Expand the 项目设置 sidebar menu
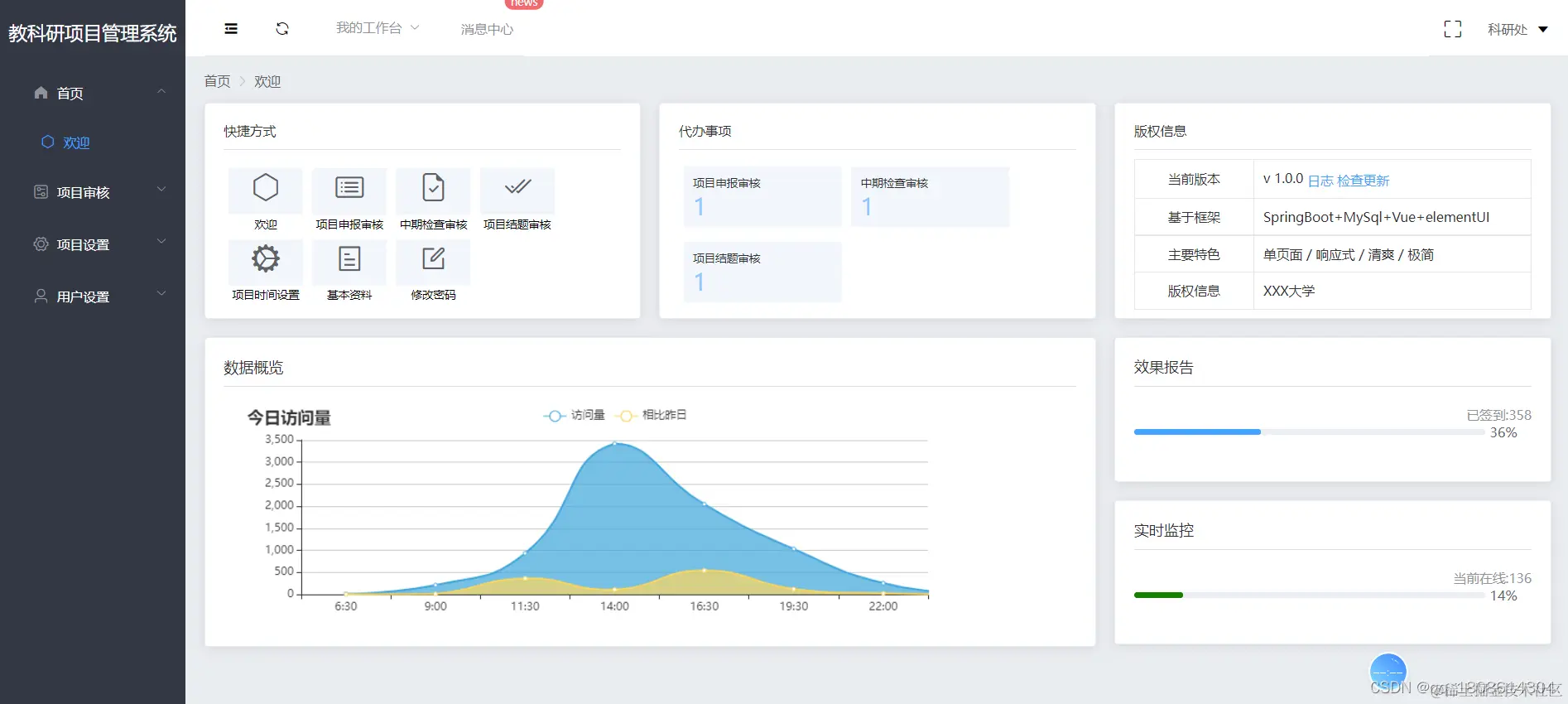The width and height of the screenshot is (1568, 704). click(x=93, y=244)
